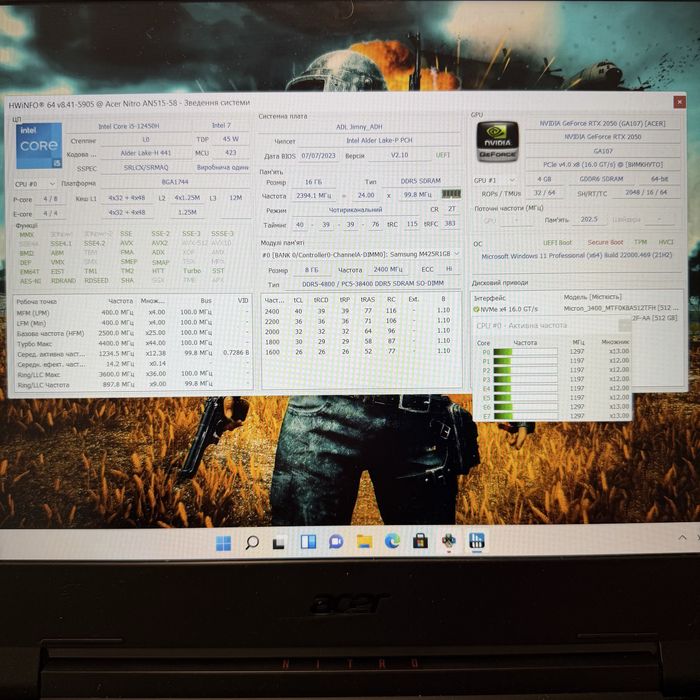Screen dimensions: 700x700
Task: Click the HWiNFO taskbar icon
Action: point(476,541)
